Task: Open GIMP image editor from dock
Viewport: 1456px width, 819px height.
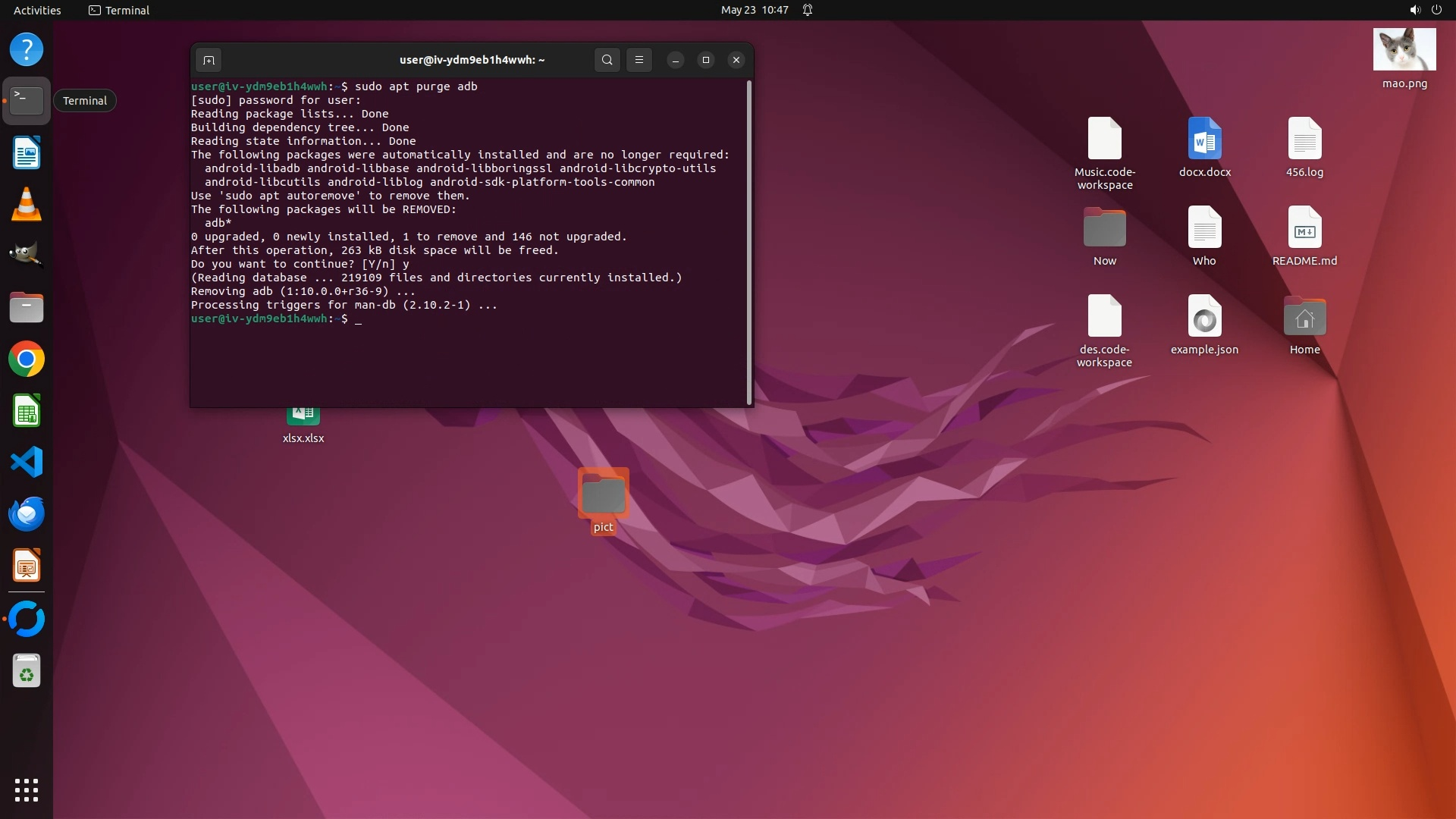Action: pyautogui.click(x=27, y=256)
